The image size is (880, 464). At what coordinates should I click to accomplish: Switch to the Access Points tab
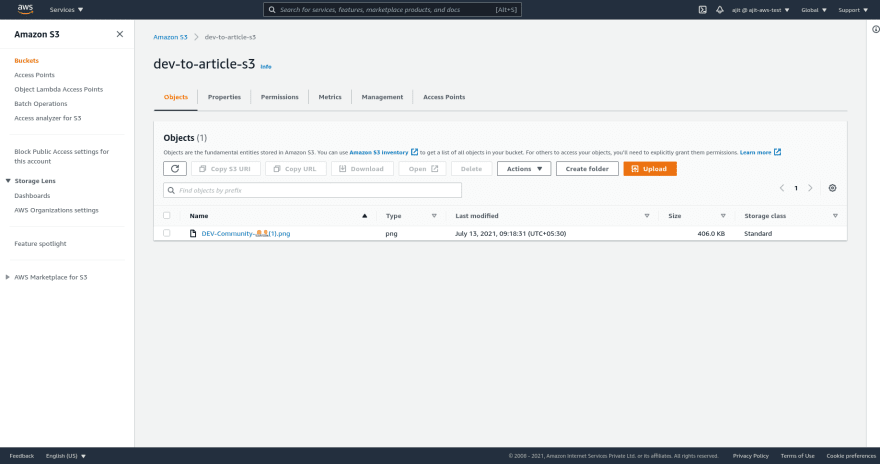pyautogui.click(x=444, y=97)
